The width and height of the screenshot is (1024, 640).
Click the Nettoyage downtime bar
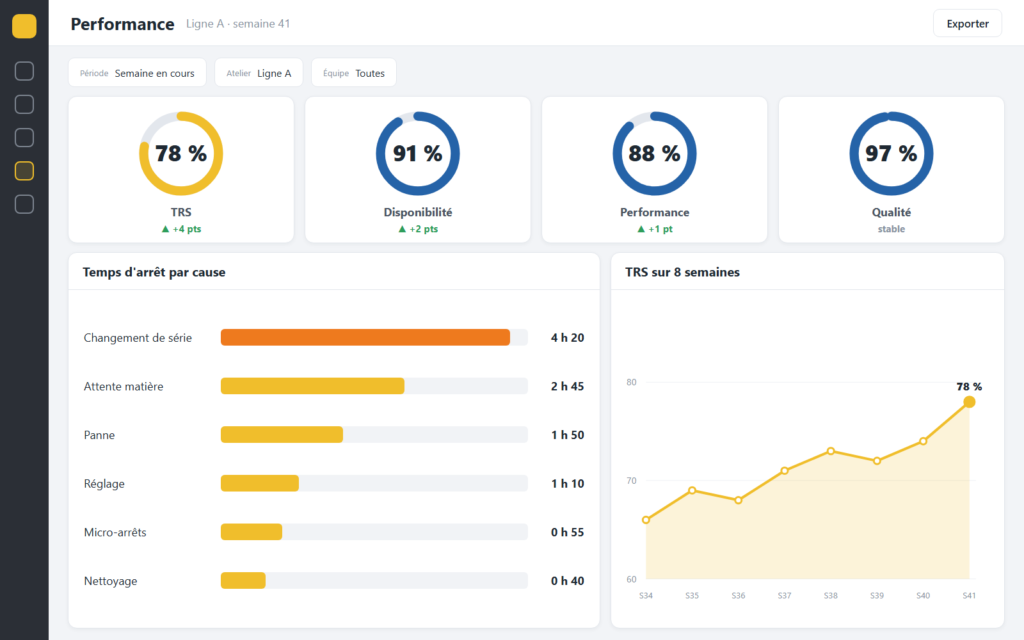[x=243, y=581]
